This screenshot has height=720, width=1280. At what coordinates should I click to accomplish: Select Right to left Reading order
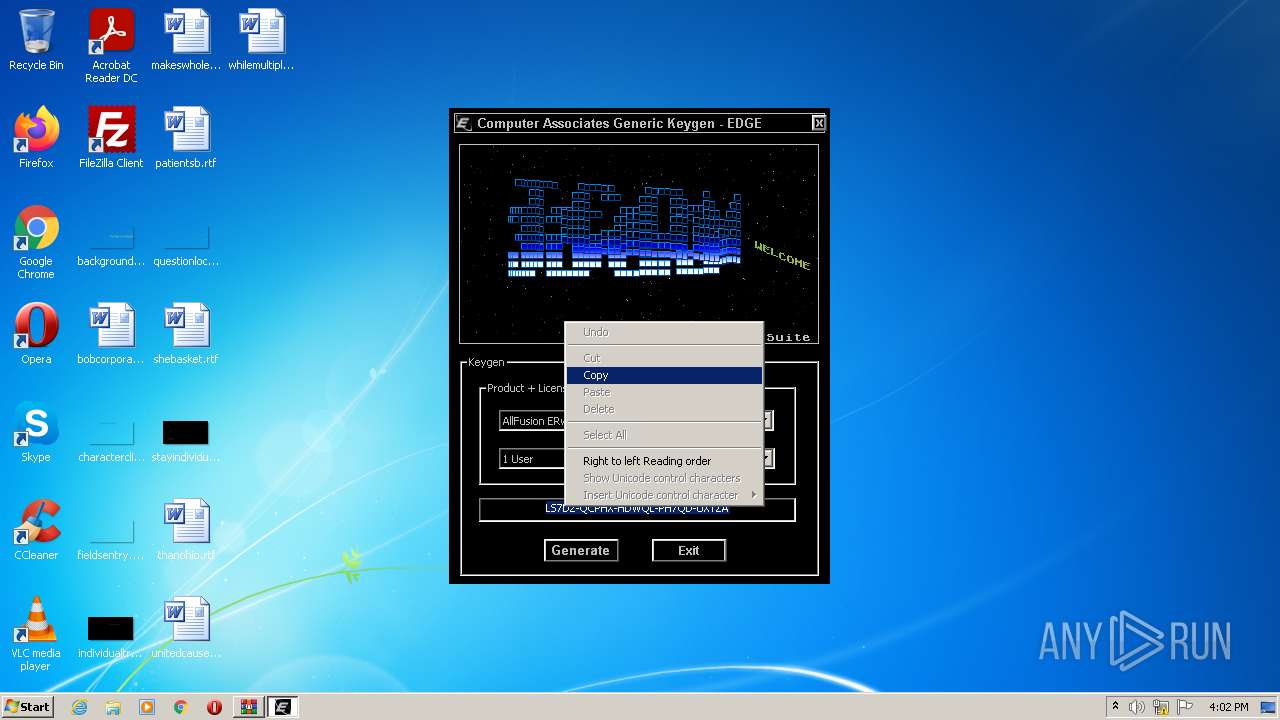pyautogui.click(x=664, y=461)
